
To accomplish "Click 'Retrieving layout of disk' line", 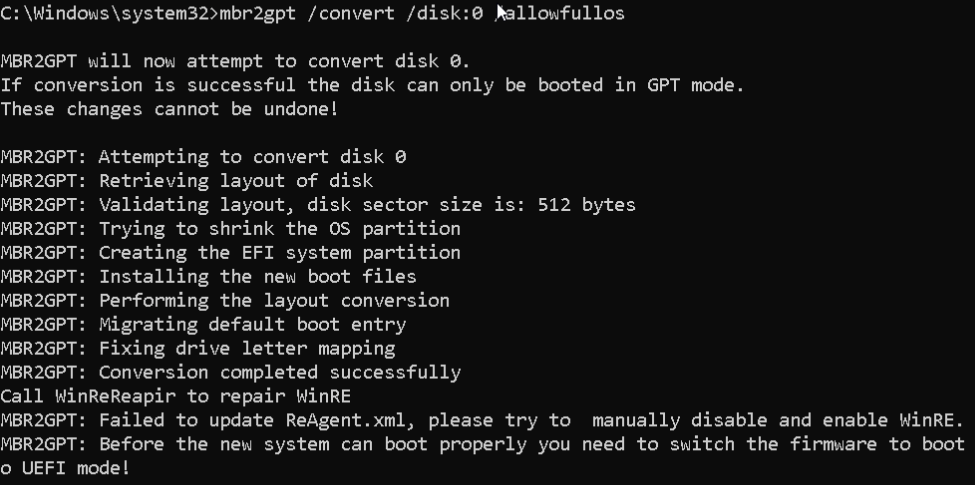I will click(x=236, y=181).
